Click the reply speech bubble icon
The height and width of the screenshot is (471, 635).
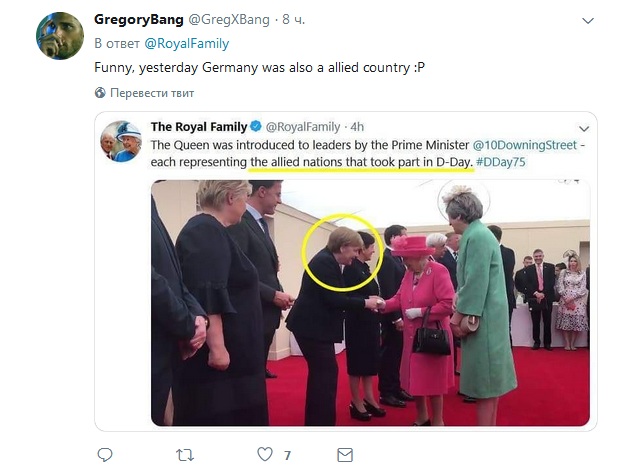[x=103, y=455]
